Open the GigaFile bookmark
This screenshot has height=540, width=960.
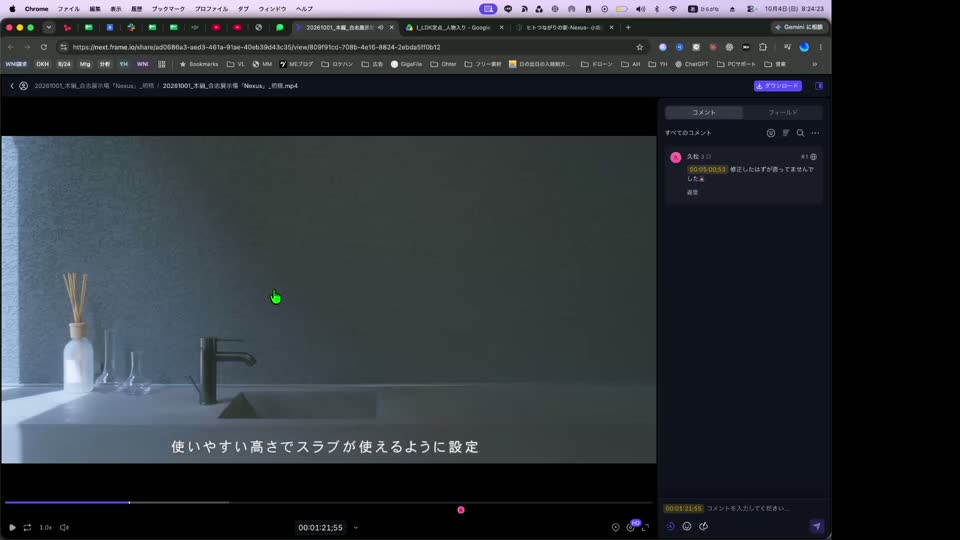(x=407, y=64)
